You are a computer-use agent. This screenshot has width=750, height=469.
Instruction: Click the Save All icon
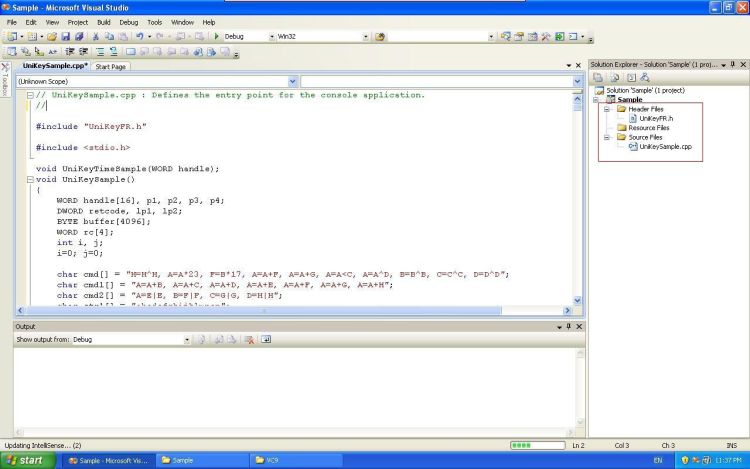[x=79, y=37]
